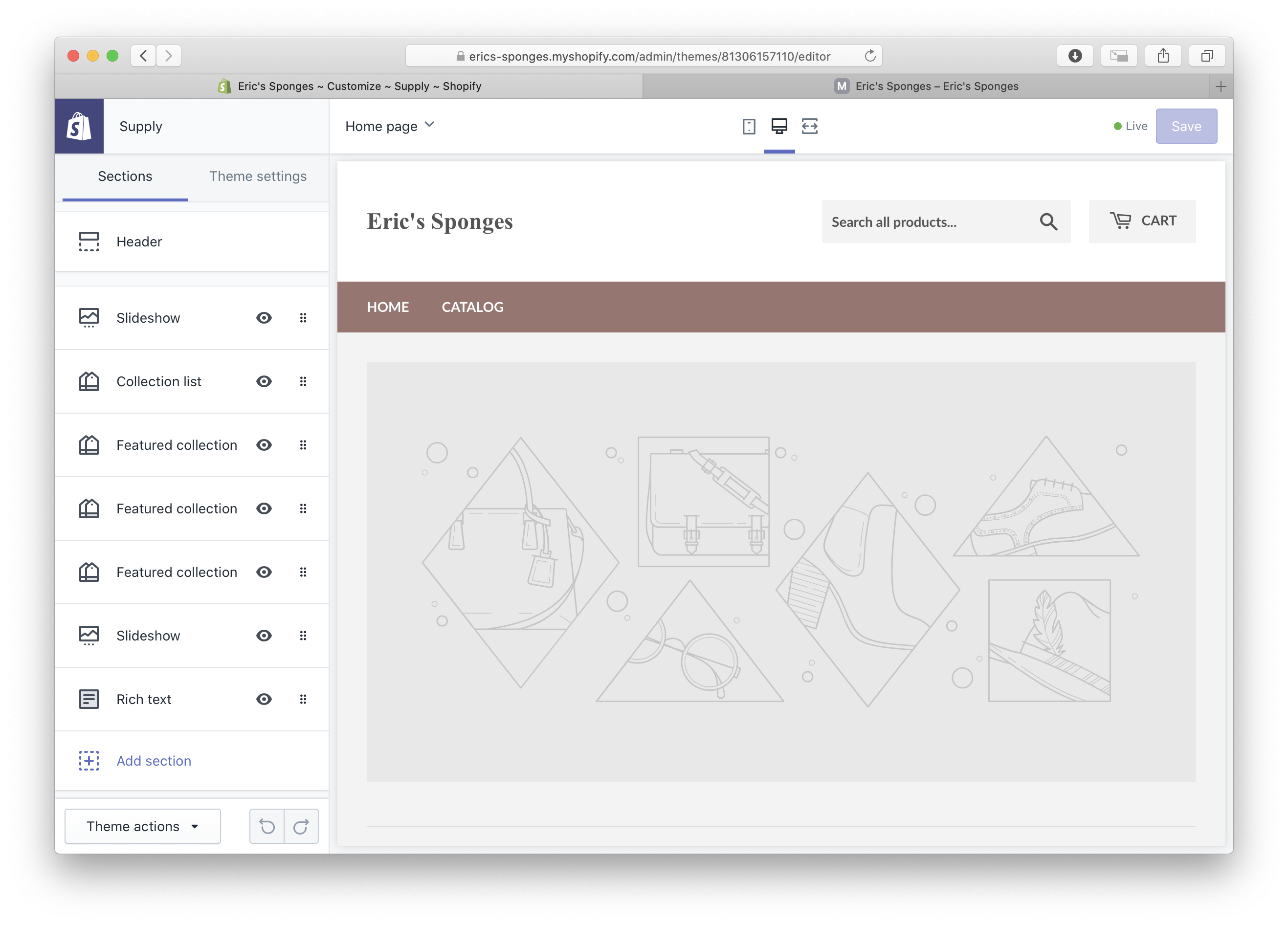
Task: Switch to mobile preview icon
Action: click(x=749, y=126)
